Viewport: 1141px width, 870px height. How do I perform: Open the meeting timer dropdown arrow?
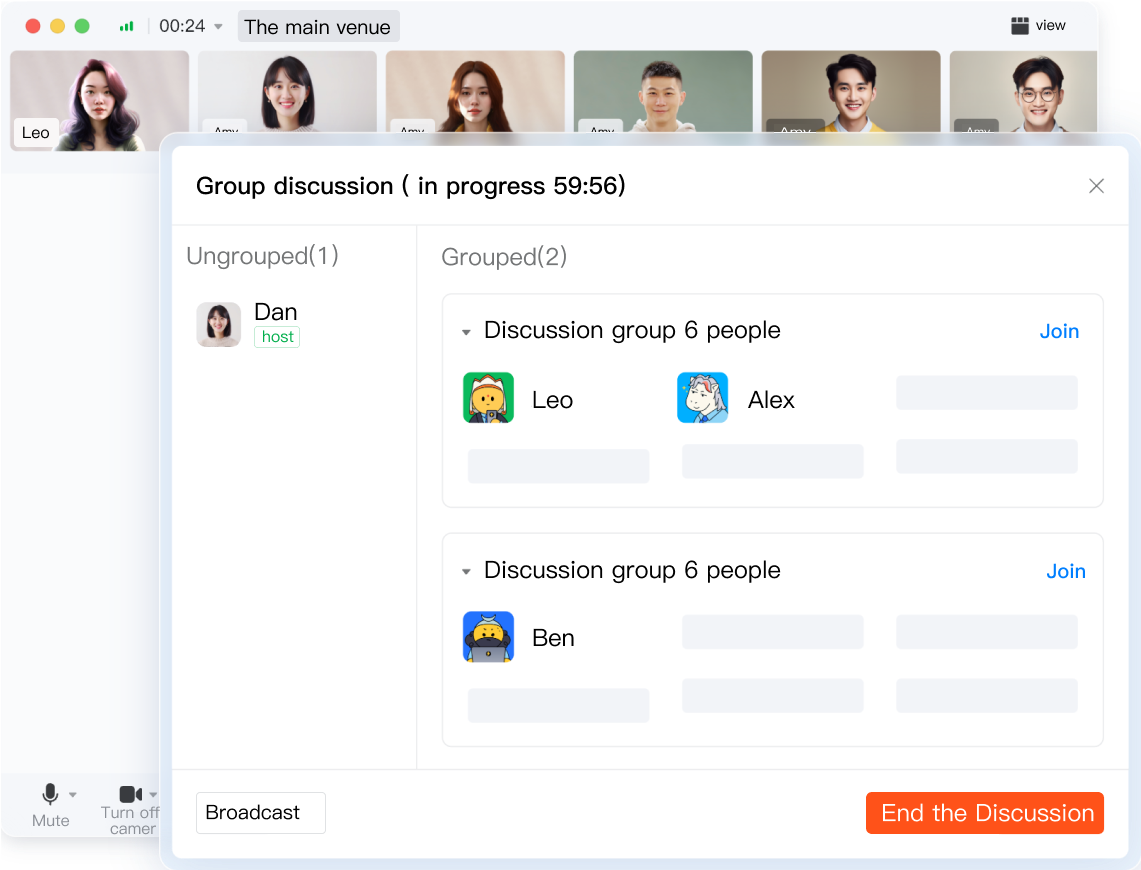[219, 27]
